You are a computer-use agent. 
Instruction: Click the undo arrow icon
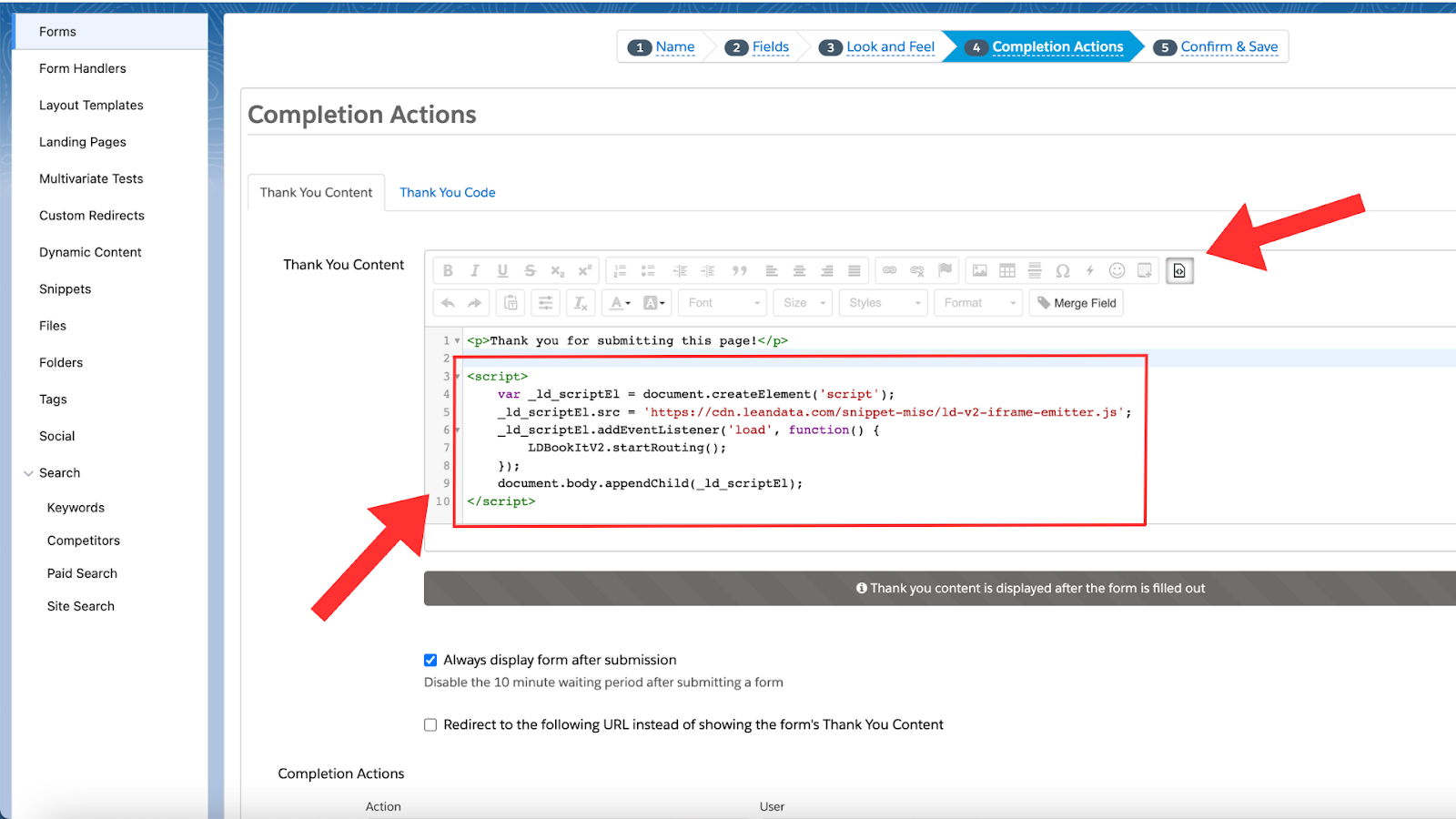tap(448, 303)
